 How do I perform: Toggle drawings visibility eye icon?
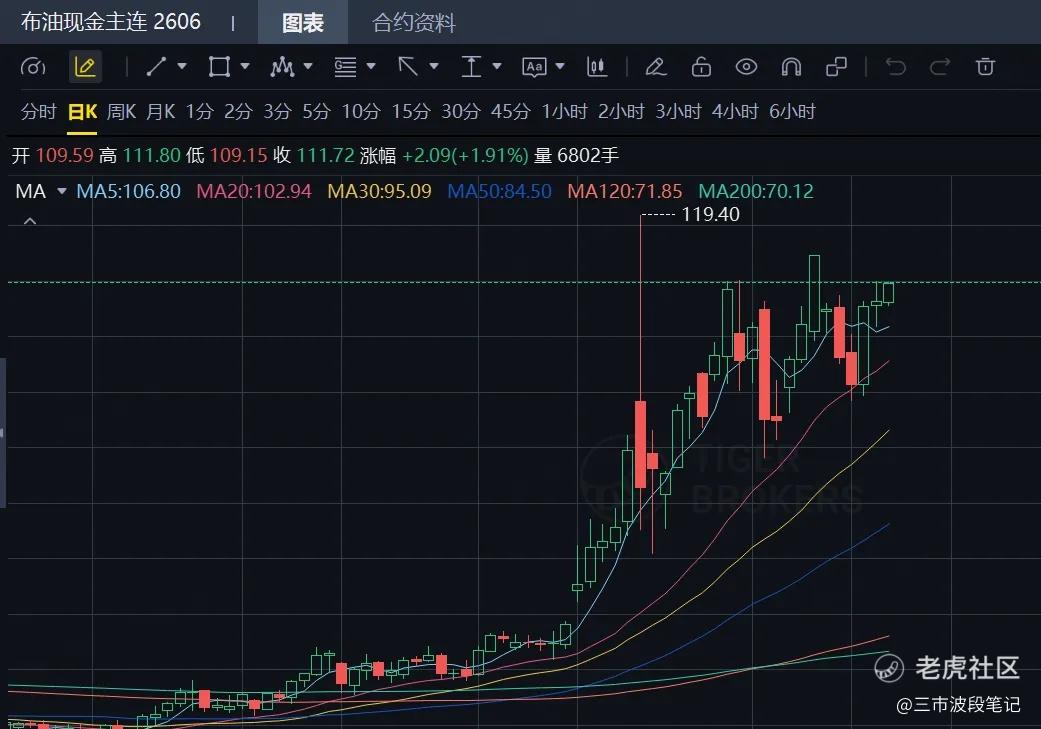pyautogui.click(x=746, y=66)
